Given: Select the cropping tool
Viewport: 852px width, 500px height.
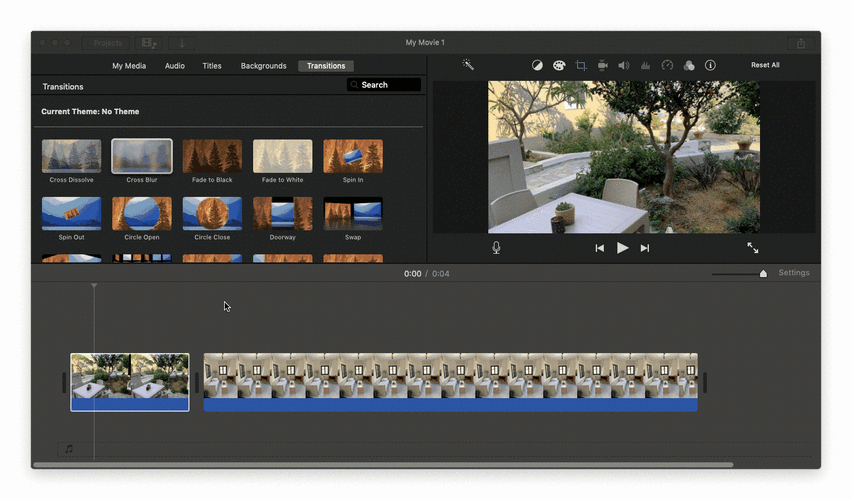Looking at the screenshot, I should (581, 65).
